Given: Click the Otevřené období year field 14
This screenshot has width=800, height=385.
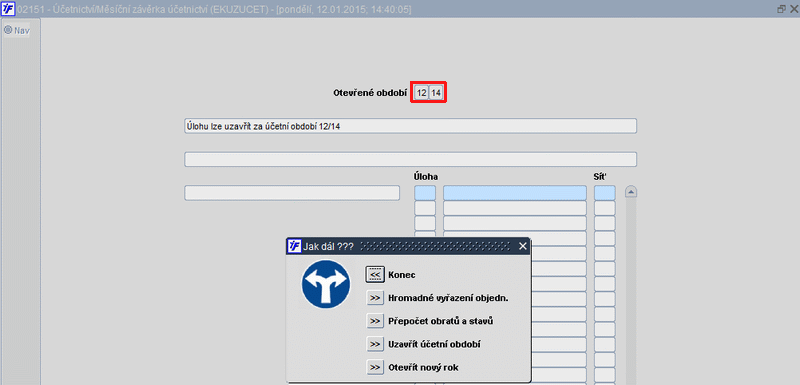Looking at the screenshot, I should pyautogui.click(x=436, y=93).
